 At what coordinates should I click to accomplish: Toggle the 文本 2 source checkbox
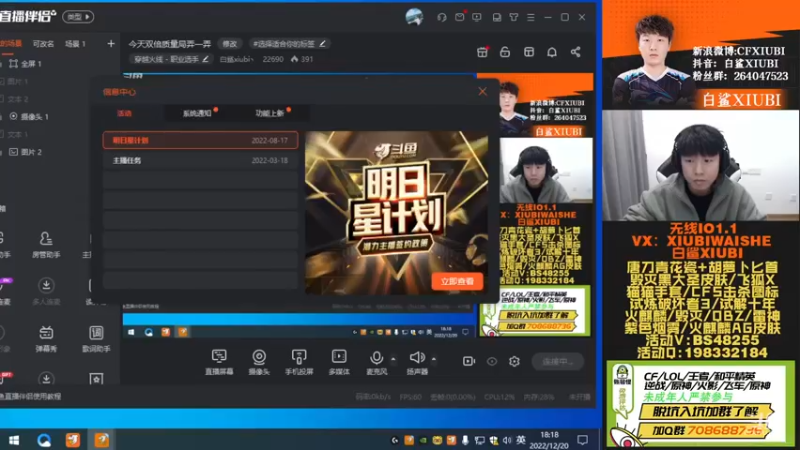[2, 99]
